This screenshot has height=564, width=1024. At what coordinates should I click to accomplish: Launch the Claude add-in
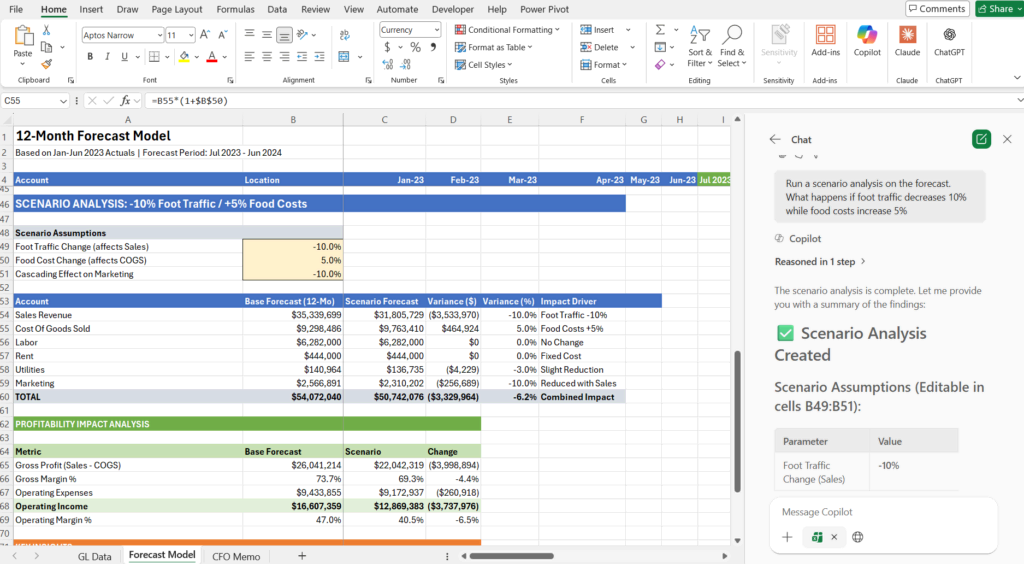click(x=907, y=40)
